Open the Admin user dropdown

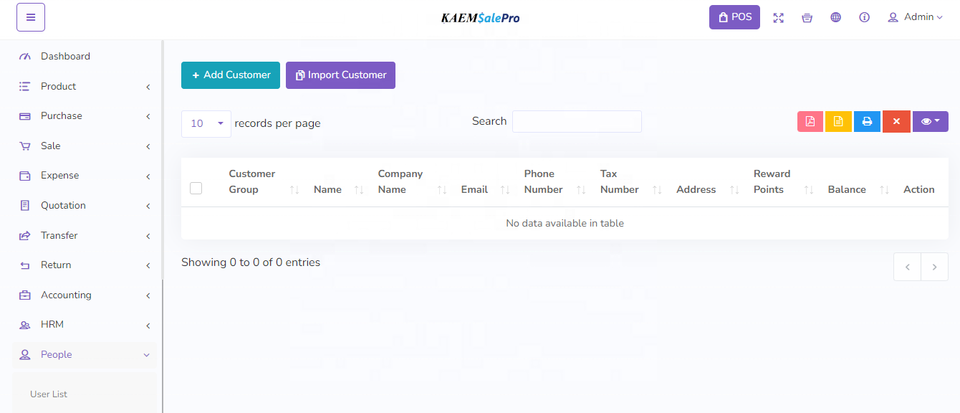pos(915,17)
